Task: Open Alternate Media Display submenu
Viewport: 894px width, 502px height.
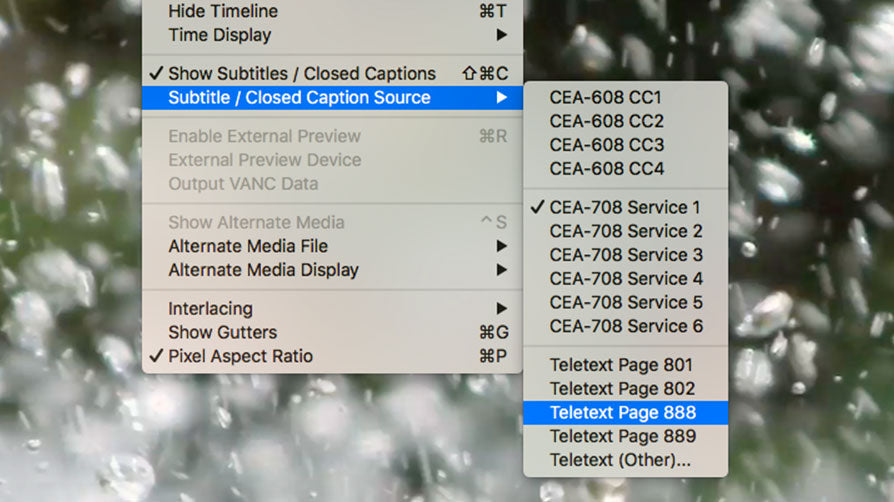Action: pyautogui.click(x=263, y=270)
